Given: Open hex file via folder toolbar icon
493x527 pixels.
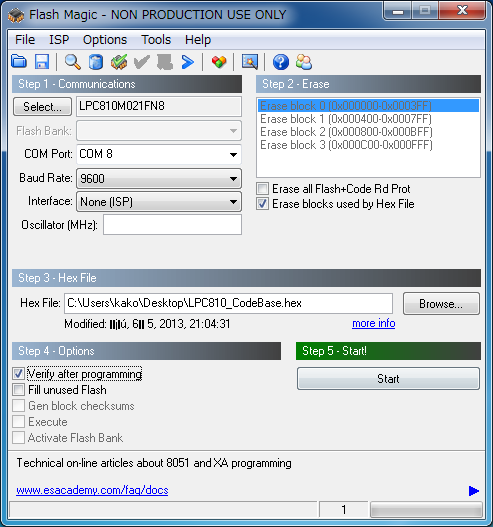Looking at the screenshot, I should 19,62.
